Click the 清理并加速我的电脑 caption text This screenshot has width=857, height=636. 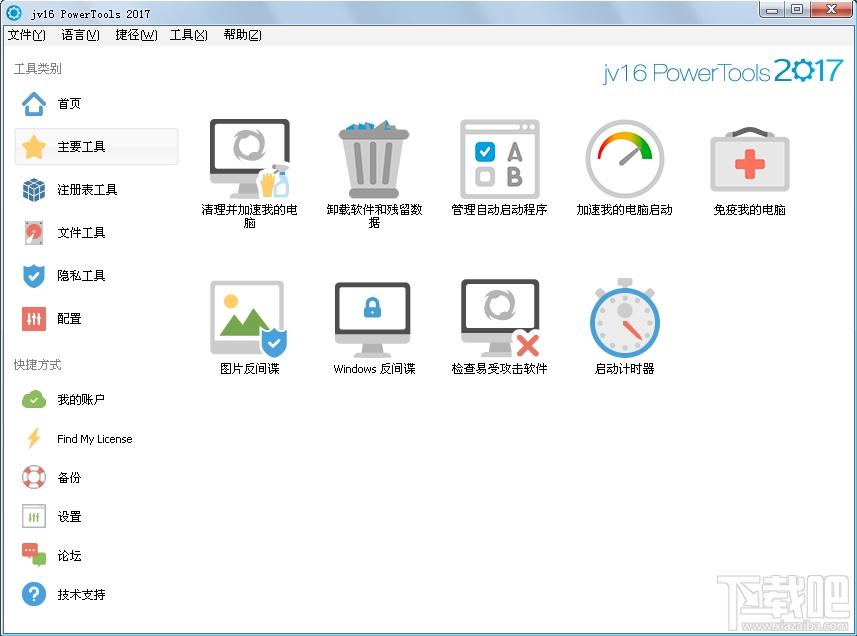tap(250, 216)
